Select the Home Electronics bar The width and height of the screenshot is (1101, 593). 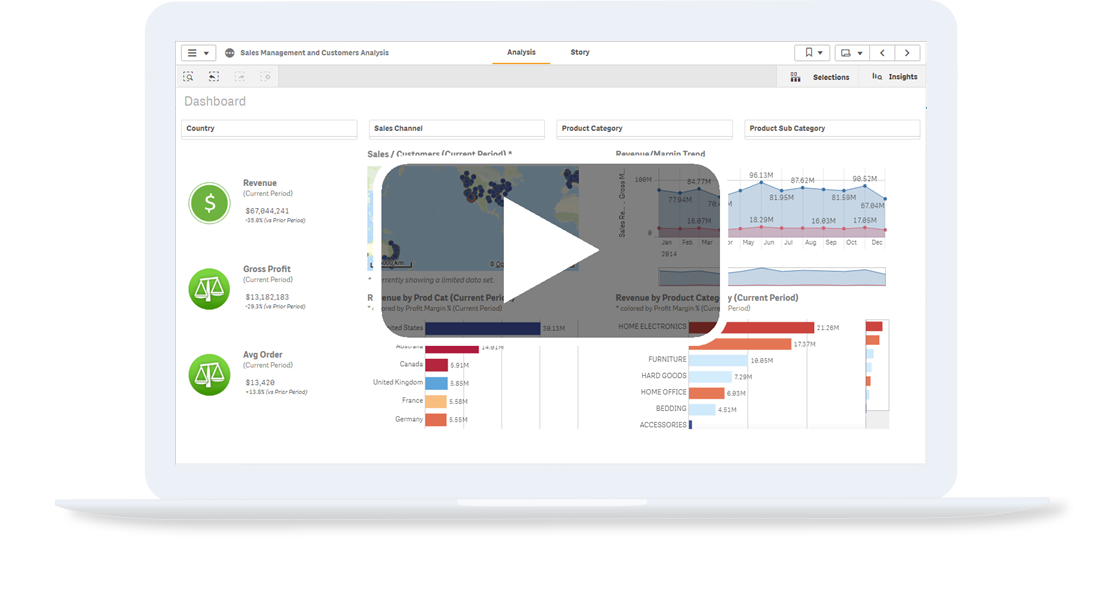click(x=751, y=328)
